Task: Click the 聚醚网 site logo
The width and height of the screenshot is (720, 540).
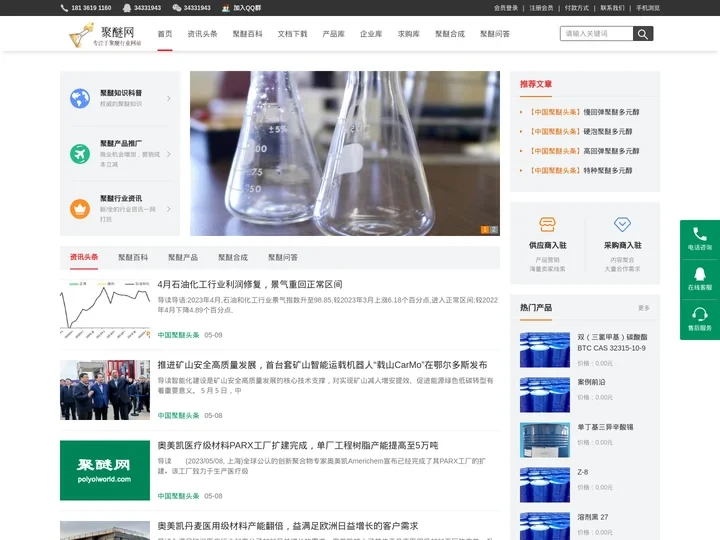Action: (x=106, y=35)
